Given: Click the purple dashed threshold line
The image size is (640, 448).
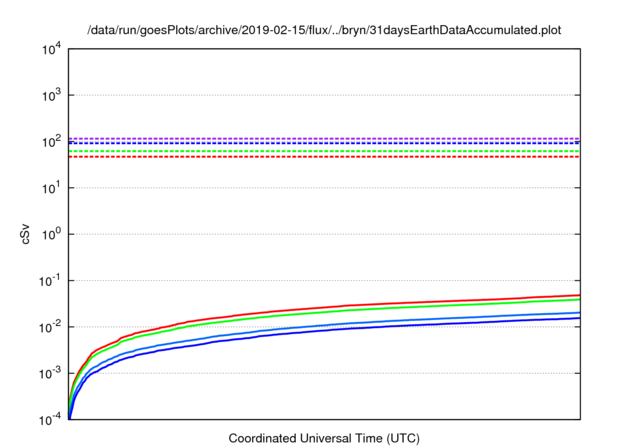Looking at the screenshot, I should 324,139.
